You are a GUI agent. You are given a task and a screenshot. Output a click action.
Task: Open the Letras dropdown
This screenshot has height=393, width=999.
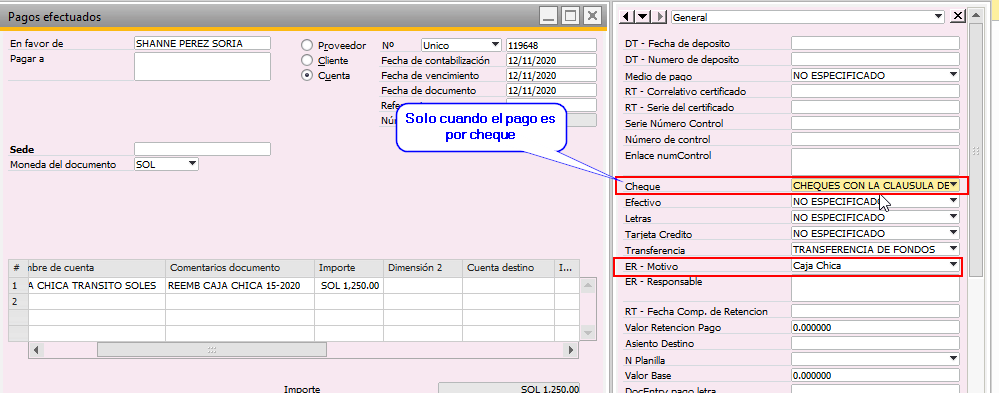click(875, 217)
